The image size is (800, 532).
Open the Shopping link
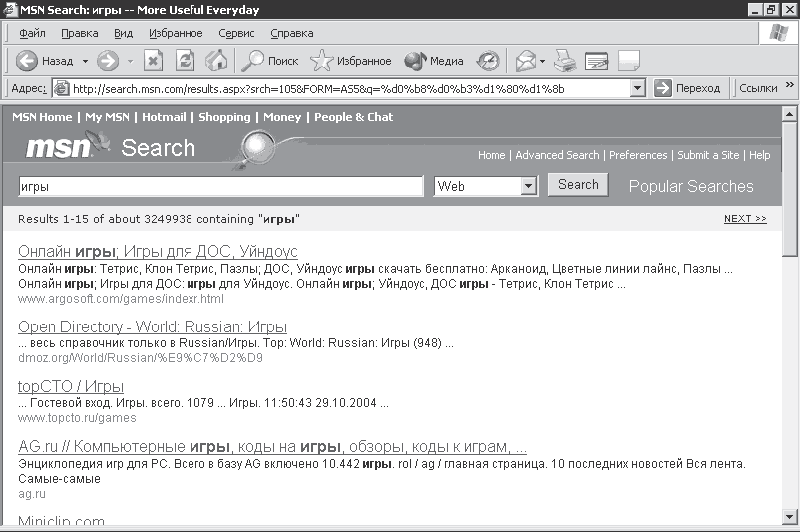click(x=224, y=117)
